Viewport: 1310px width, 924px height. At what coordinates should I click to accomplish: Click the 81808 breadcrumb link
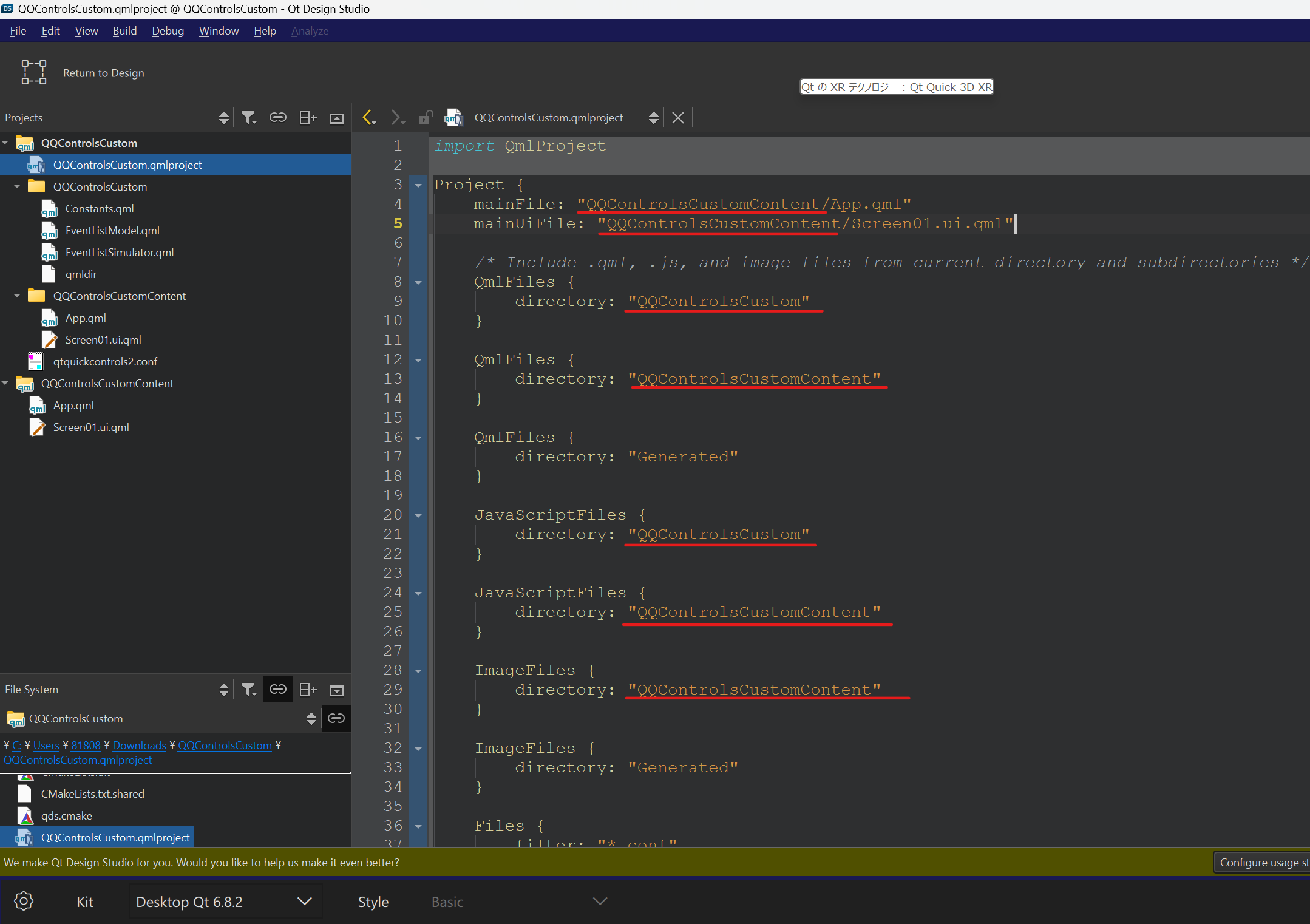pyautogui.click(x=86, y=745)
